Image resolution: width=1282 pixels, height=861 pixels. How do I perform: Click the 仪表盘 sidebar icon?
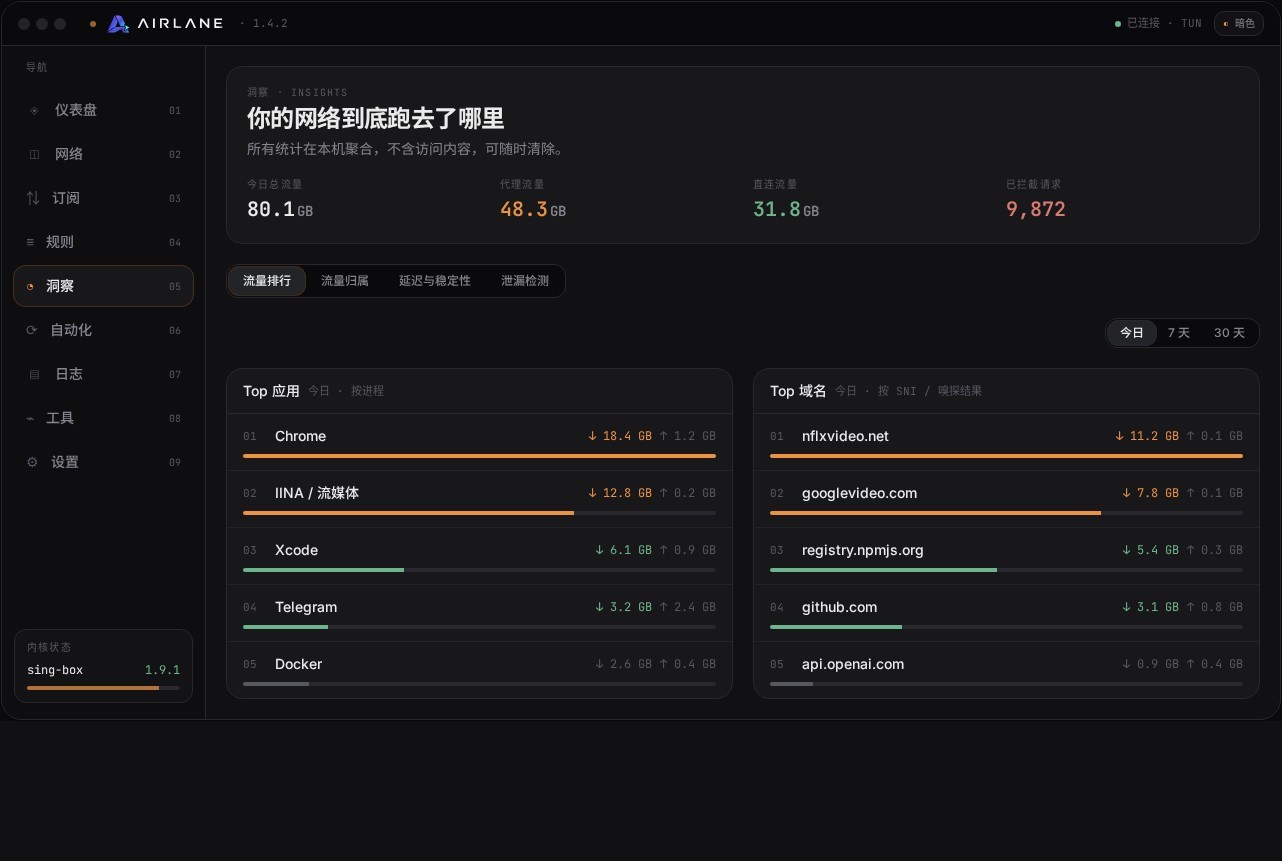point(34,110)
